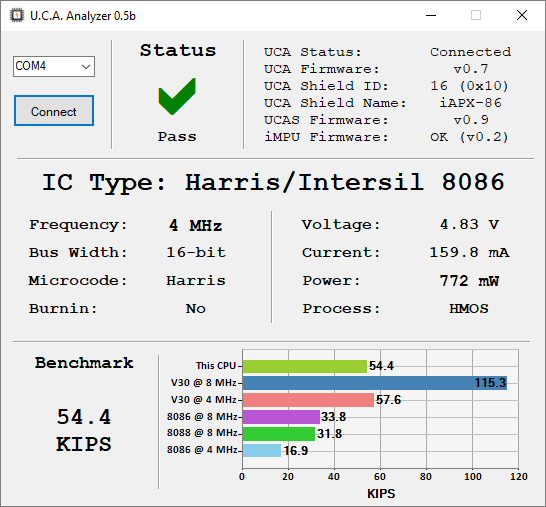Click the '8088 @ 8 MHz' chart label
546x507 pixels.
tap(202, 433)
